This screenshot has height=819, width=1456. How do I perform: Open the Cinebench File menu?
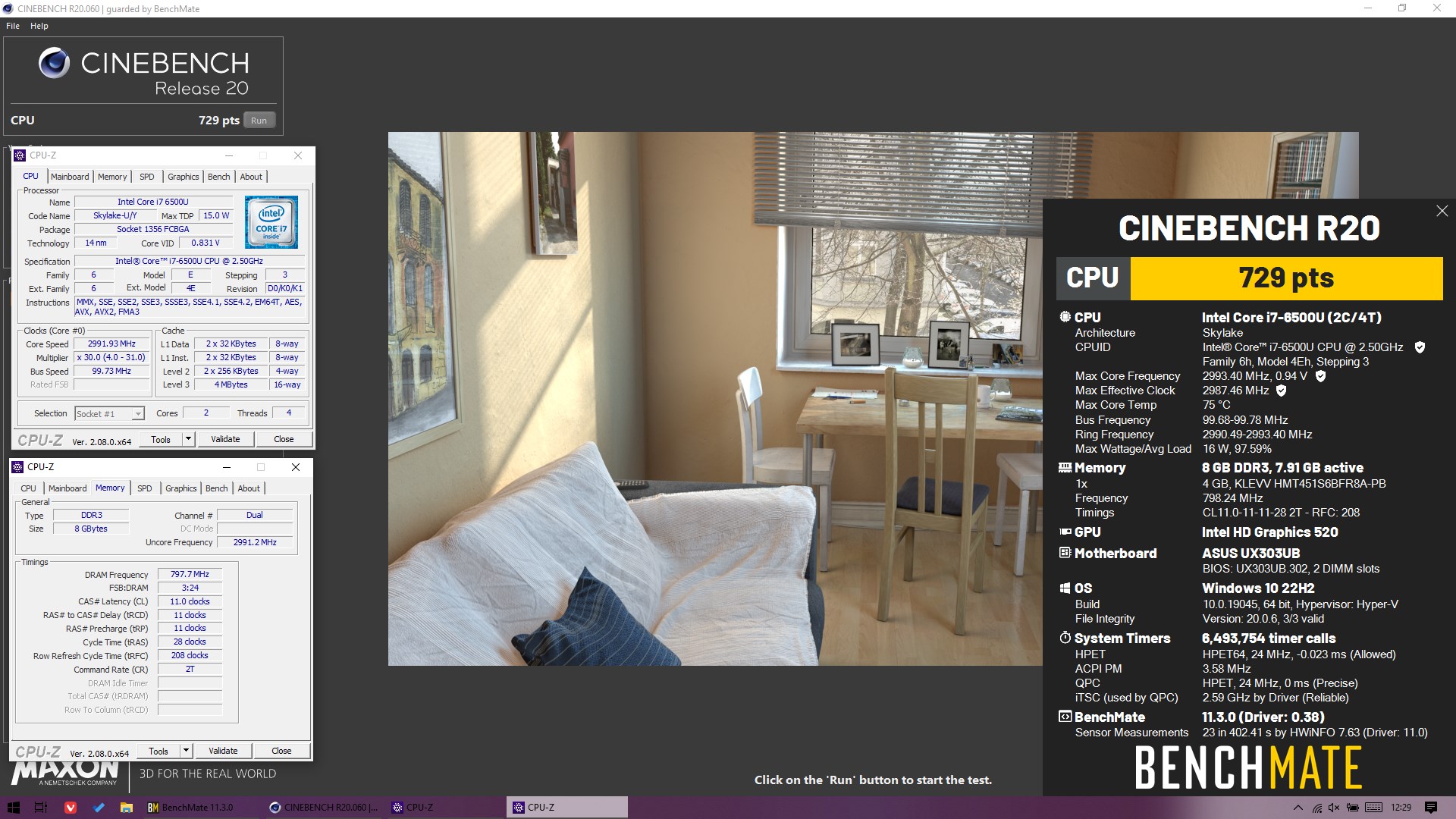[x=13, y=26]
